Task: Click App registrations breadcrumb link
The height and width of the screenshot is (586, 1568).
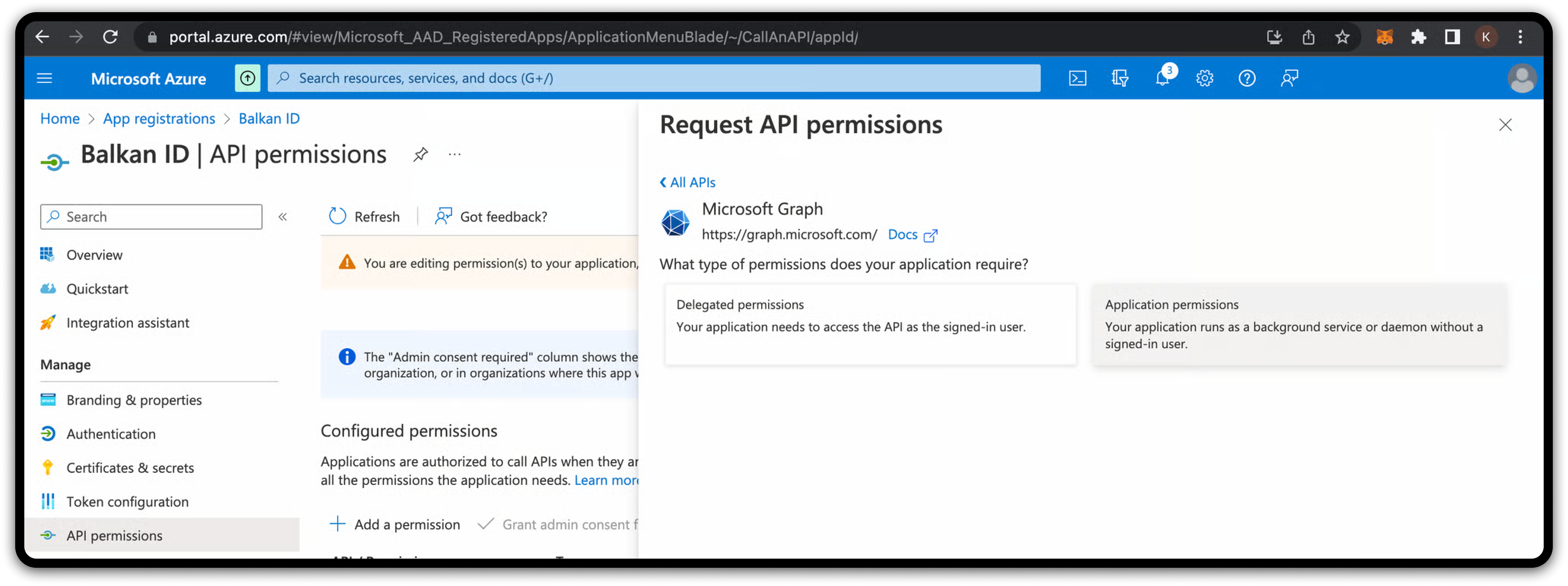Action: (159, 119)
